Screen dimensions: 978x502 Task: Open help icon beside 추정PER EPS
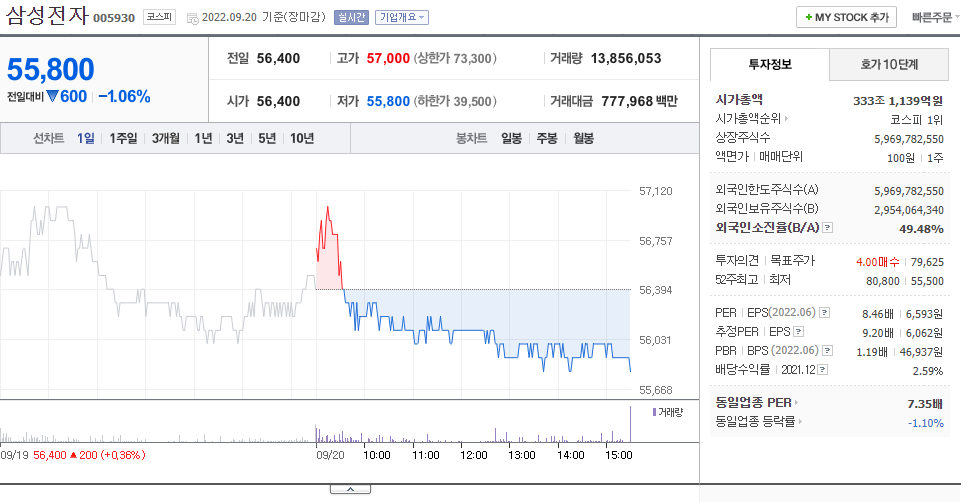(x=798, y=332)
